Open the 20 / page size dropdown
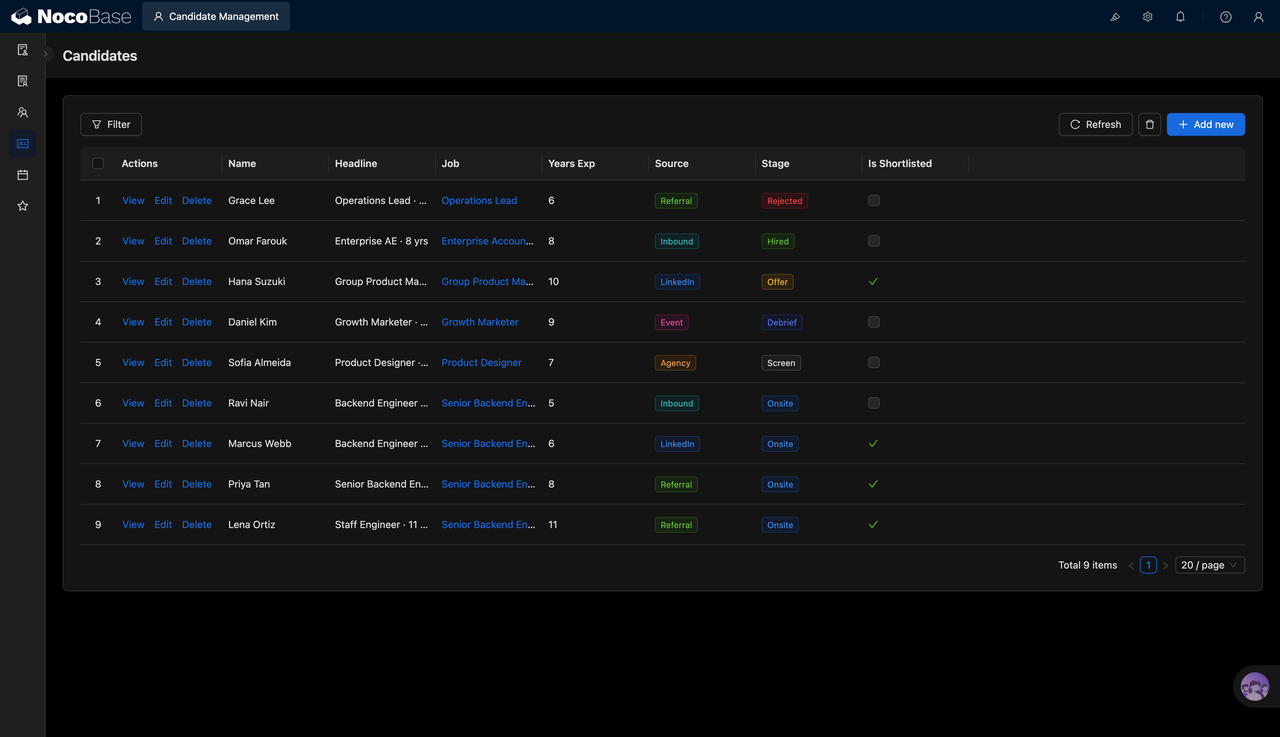Screen dimensions: 1280x737 (1210, 565)
